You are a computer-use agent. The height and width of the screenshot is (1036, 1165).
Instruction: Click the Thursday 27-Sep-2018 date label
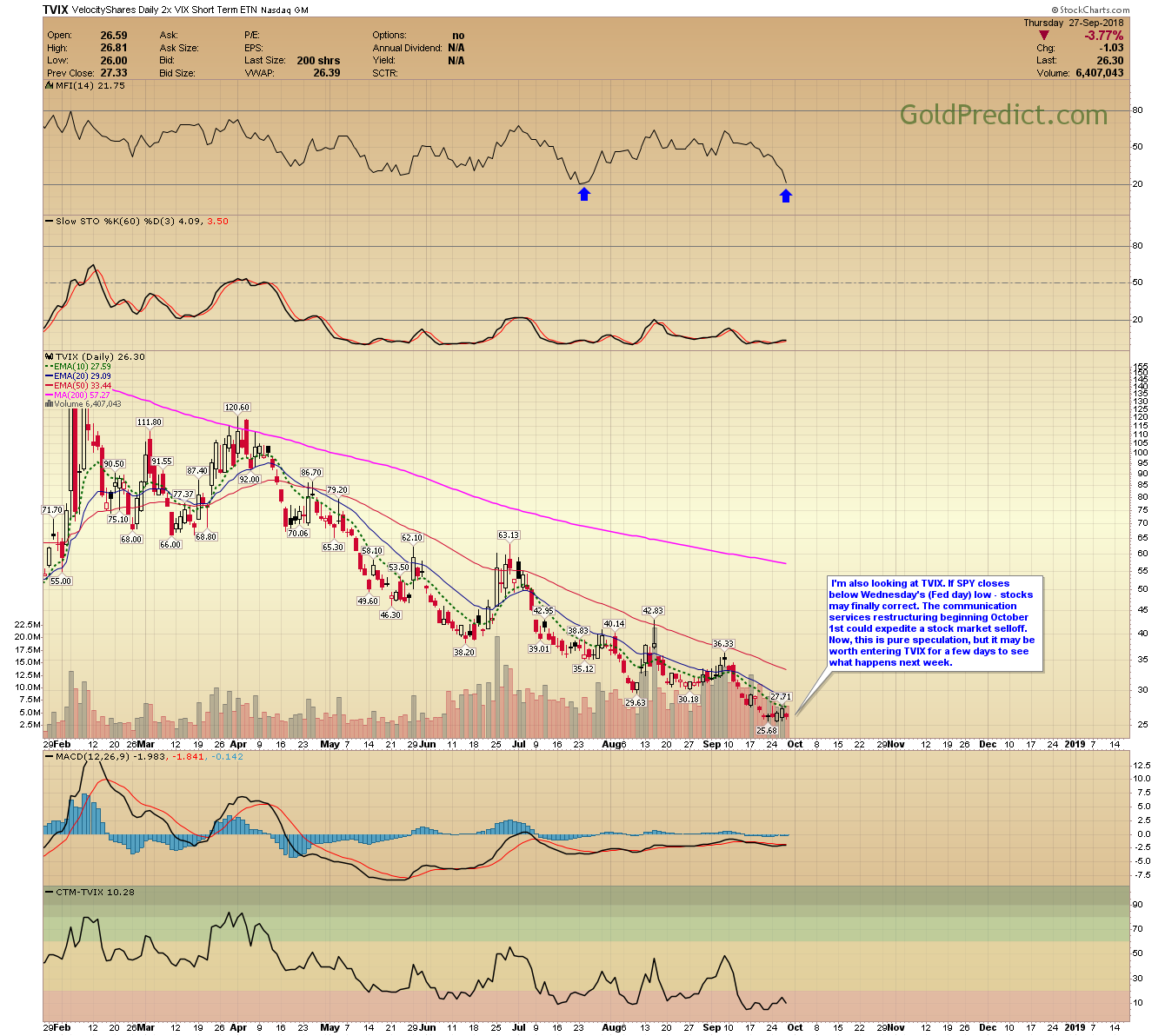[1073, 23]
